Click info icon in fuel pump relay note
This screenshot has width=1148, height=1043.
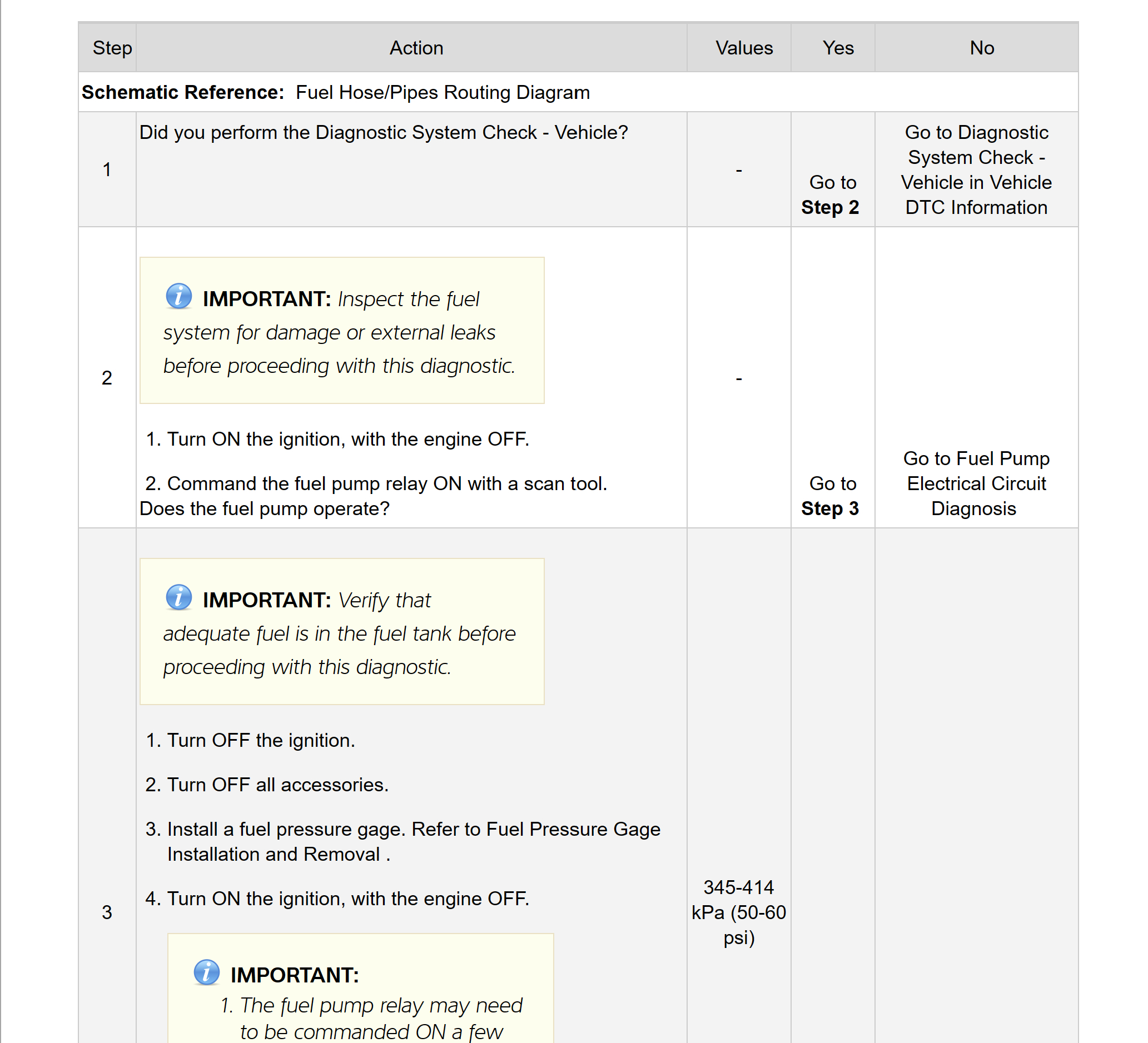pos(207,972)
